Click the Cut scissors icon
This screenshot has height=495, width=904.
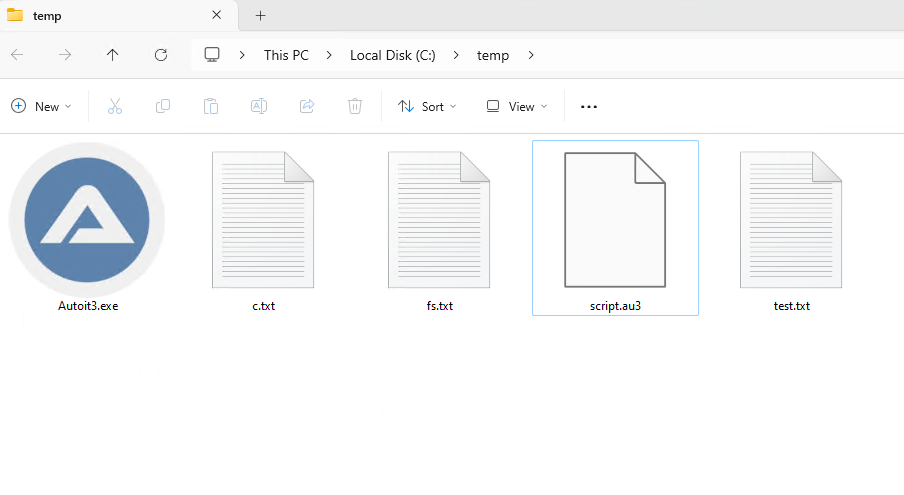tap(115, 106)
